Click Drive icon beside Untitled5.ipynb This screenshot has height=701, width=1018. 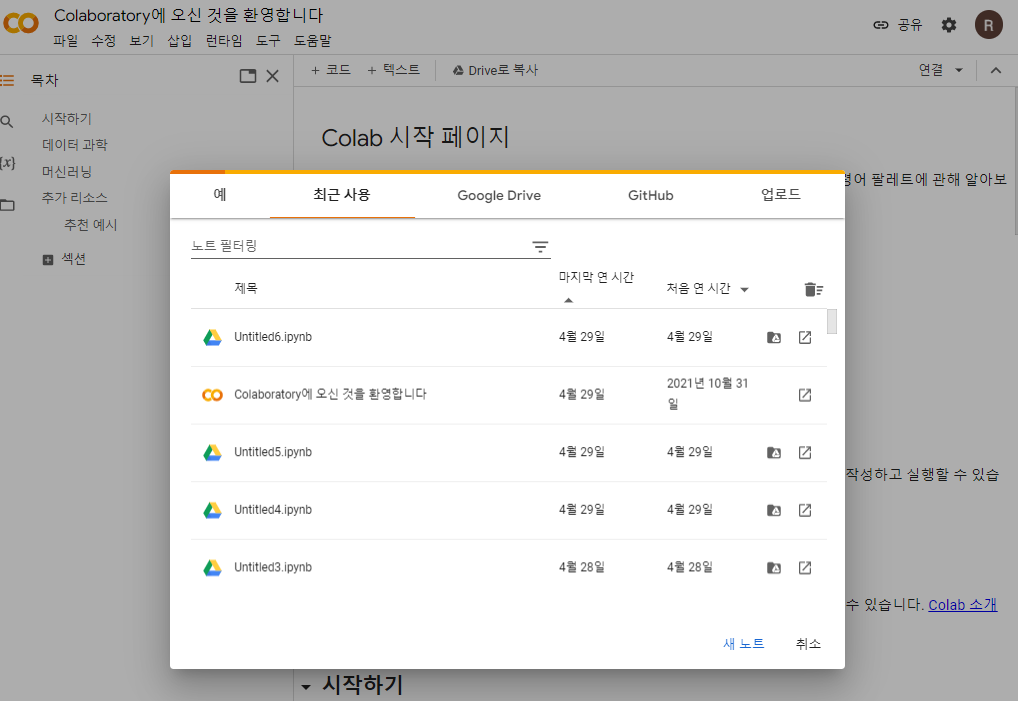tap(212, 452)
